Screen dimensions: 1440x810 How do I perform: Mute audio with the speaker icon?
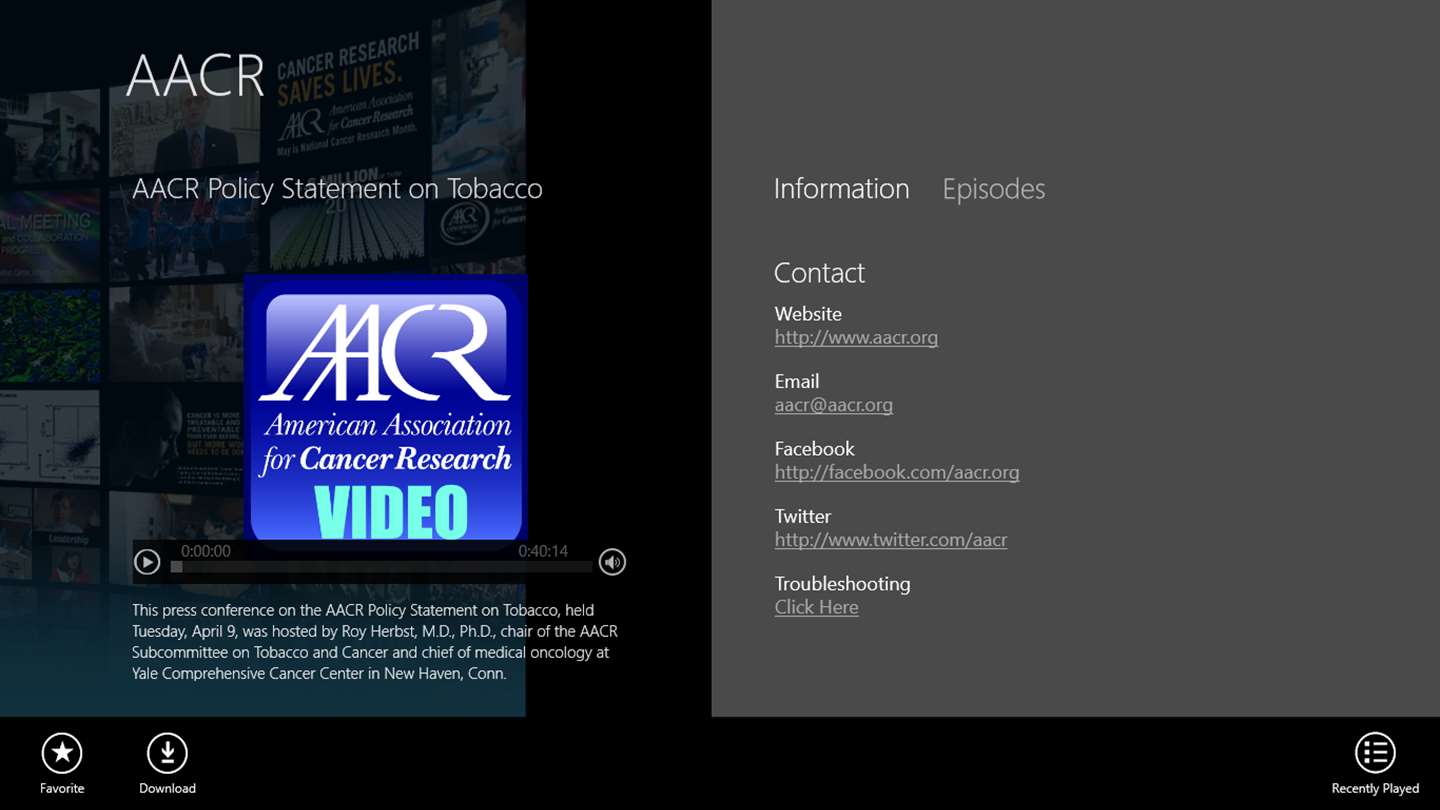tap(612, 562)
